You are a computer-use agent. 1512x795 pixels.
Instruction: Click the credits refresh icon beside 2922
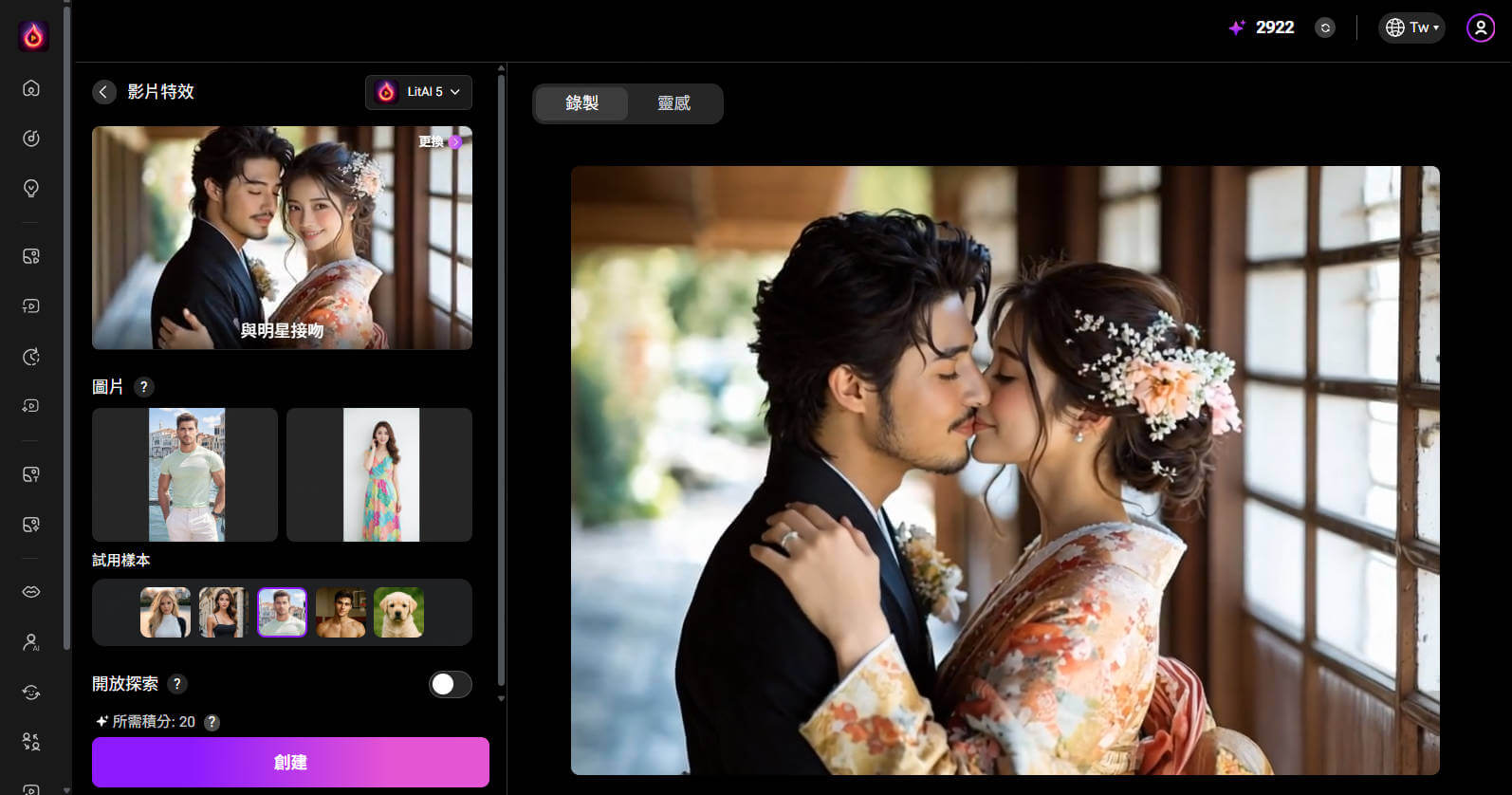pos(1325,28)
